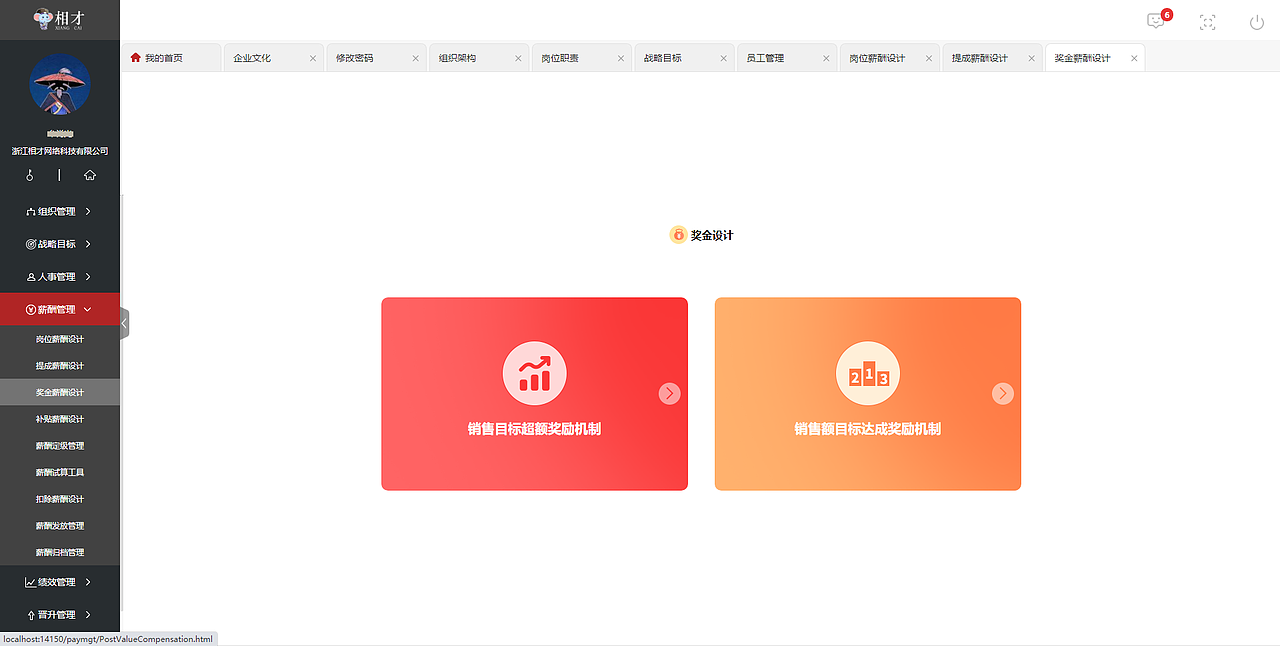Click the growth chart icon on red card
This screenshot has height=646, width=1280.
[534, 374]
